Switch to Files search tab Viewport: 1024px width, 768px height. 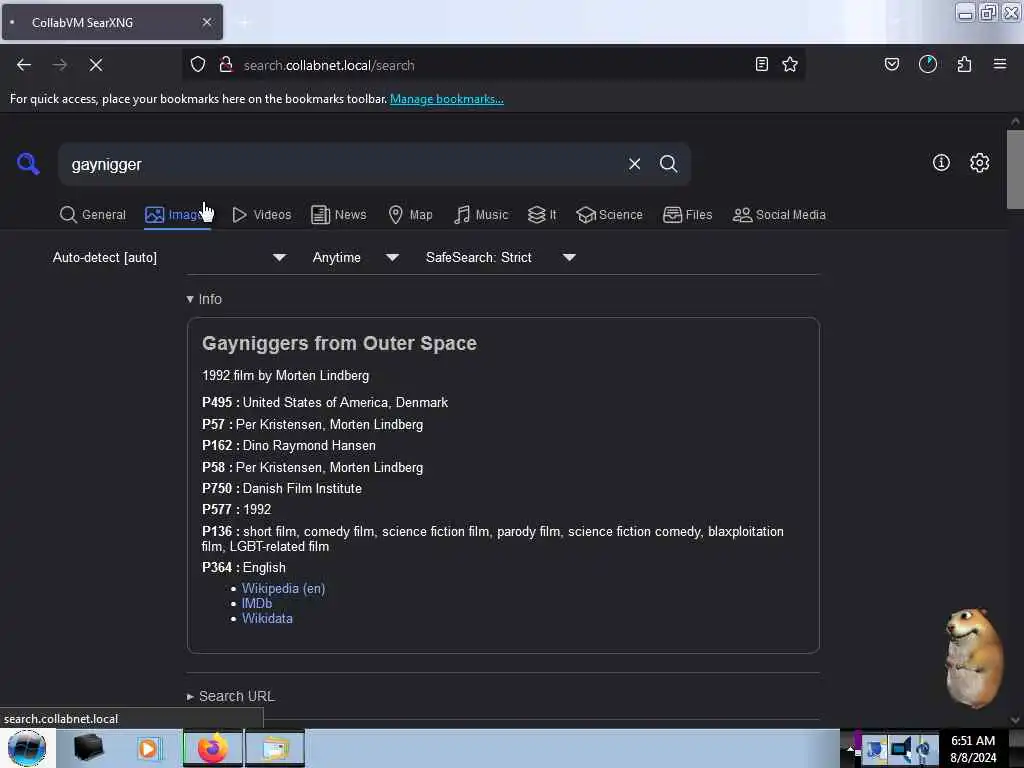point(687,215)
